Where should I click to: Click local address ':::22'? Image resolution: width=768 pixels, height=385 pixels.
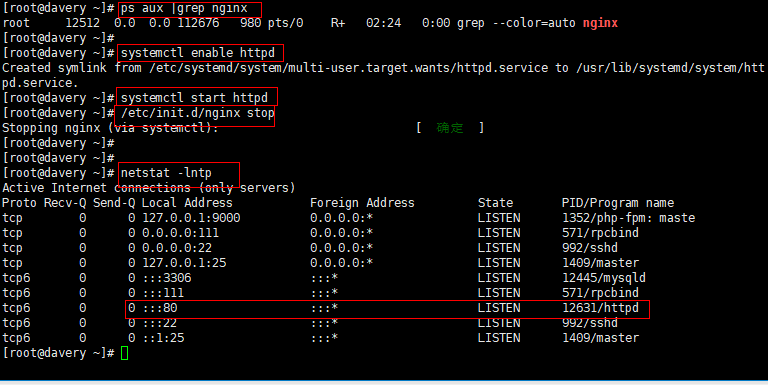coord(160,323)
